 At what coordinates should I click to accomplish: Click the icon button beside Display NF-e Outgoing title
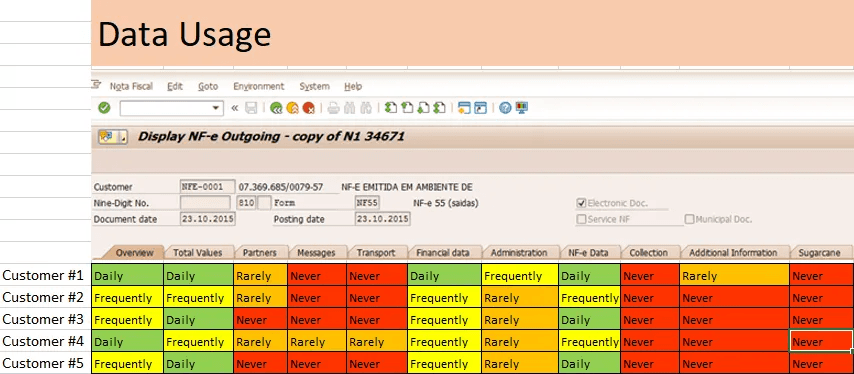[113, 137]
